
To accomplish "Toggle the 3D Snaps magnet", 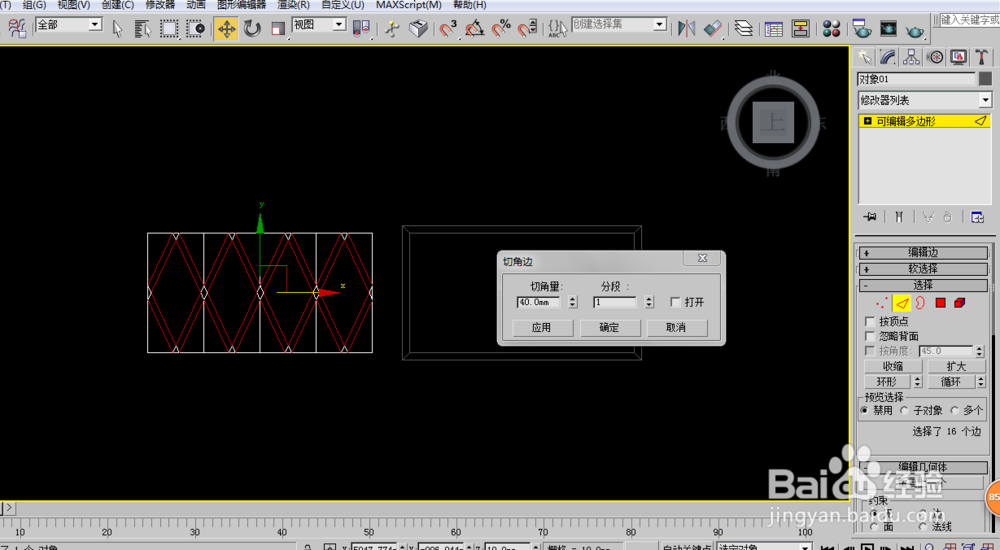I will tap(448, 29).
